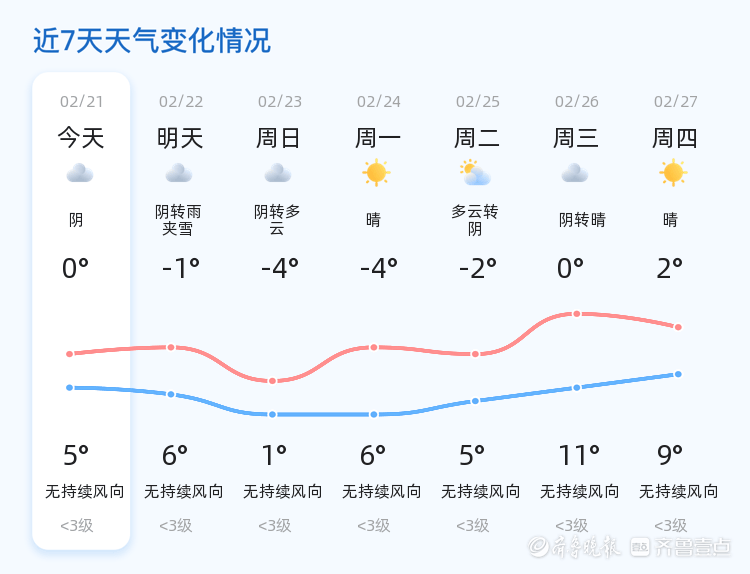Select the 今天 day card
Viewport: 750px width, 574px height.
[81, 311]
